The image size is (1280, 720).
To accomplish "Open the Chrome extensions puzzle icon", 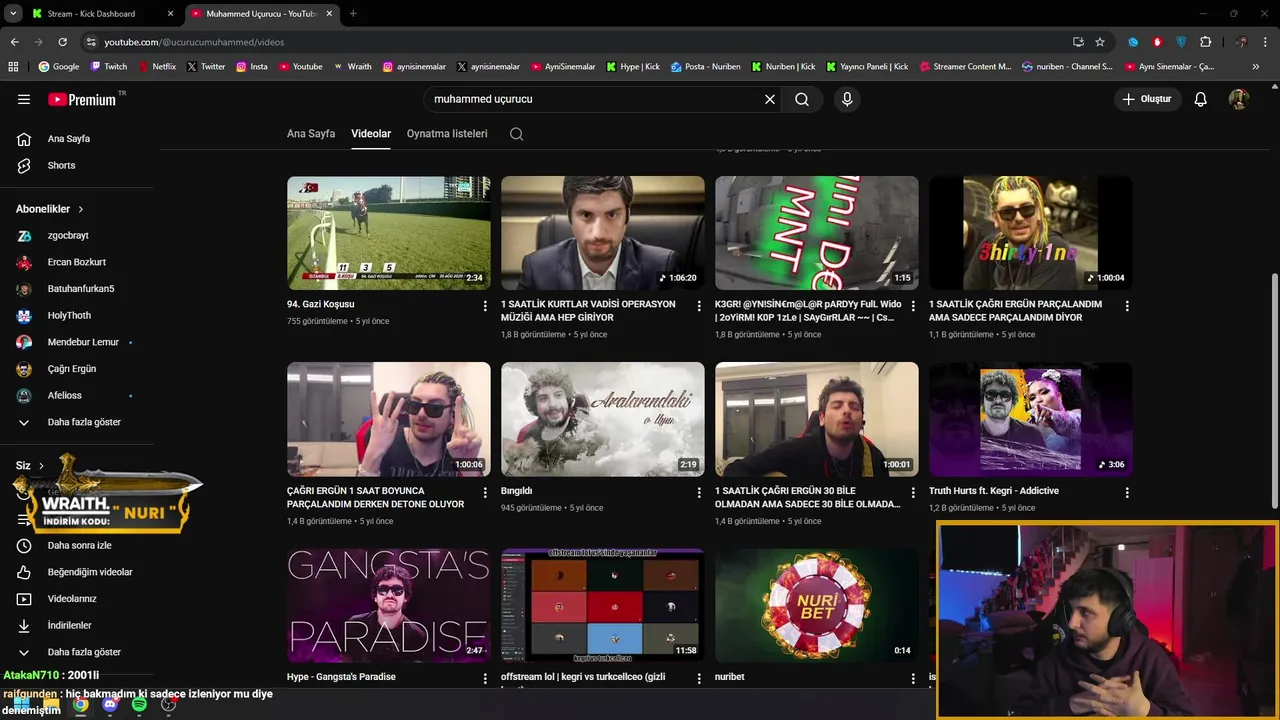I will click(x=1205, y=42).
